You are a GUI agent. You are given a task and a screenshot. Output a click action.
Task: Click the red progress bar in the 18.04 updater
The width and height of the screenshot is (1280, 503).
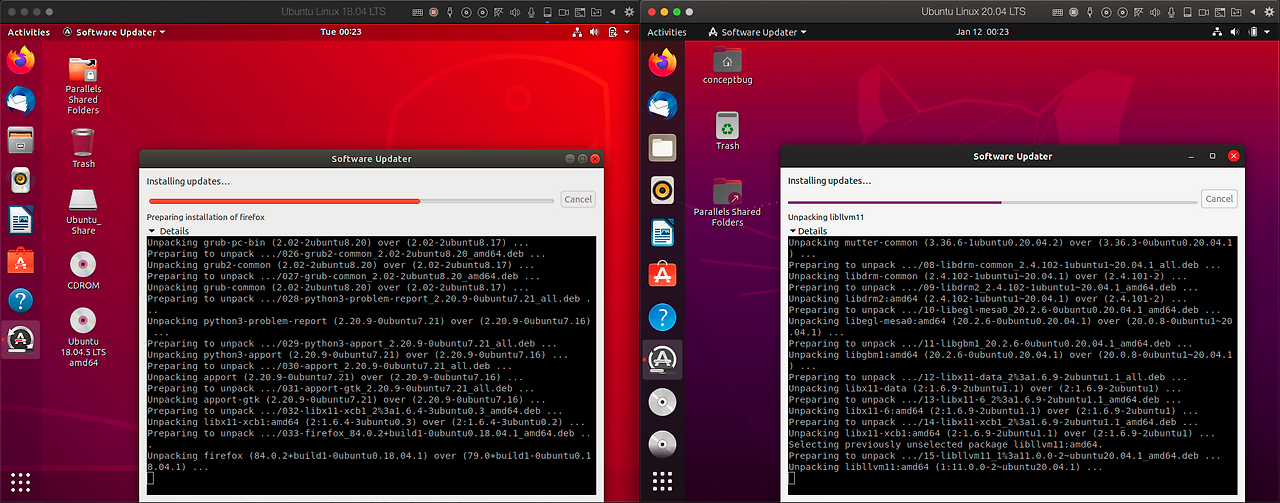click(x=350, y=201)
